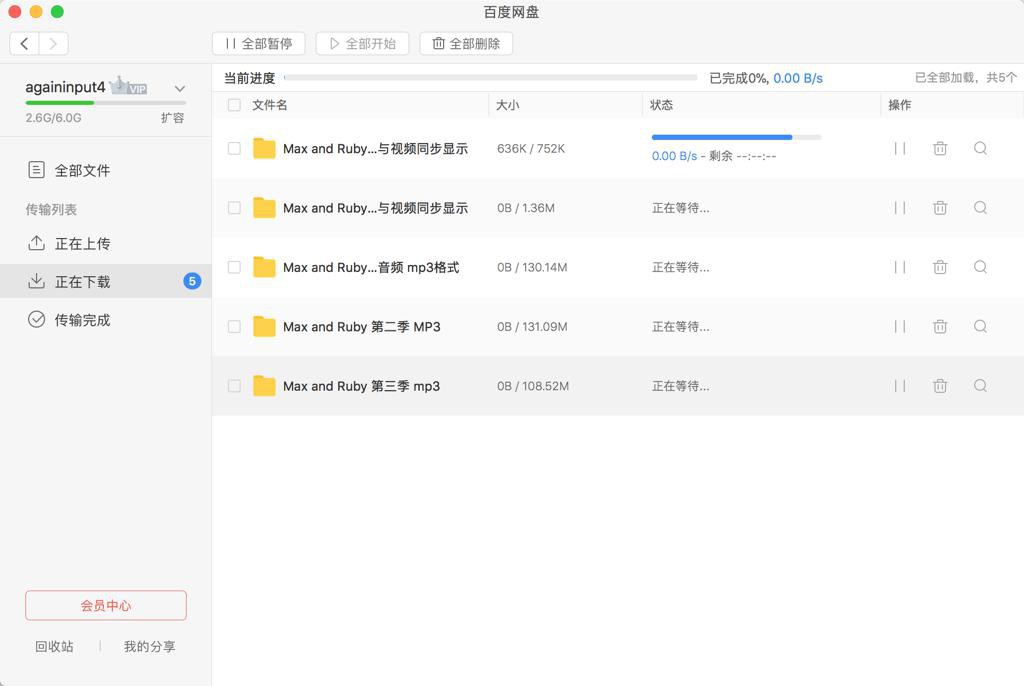Open the 正在下载 list
This screenshot has height=686, width=1024.
pos(105,282)
